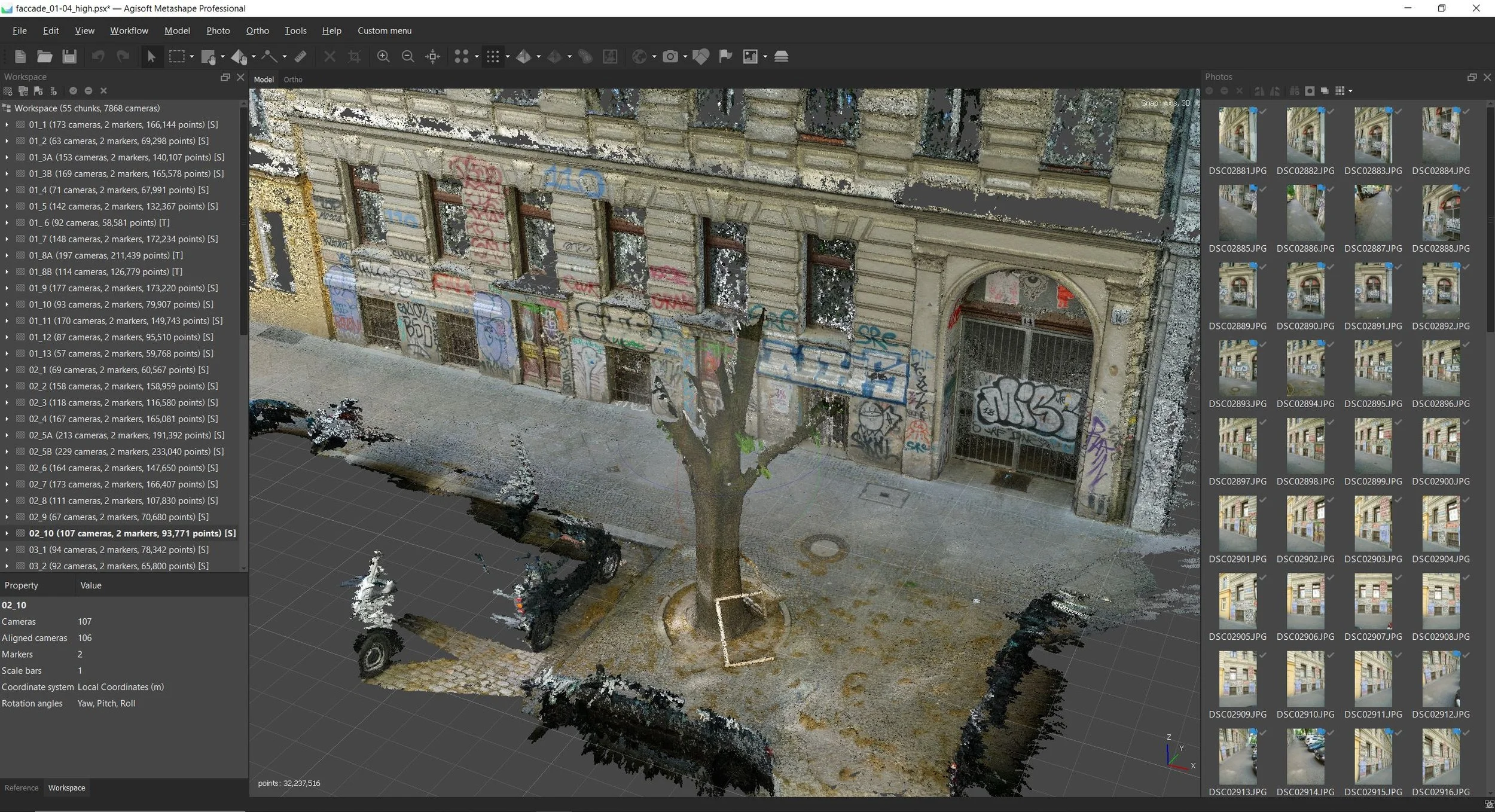Click the Add Chunk icon in Workspace toolbar
Screen dimensions: 1495x812
(8, 91)
